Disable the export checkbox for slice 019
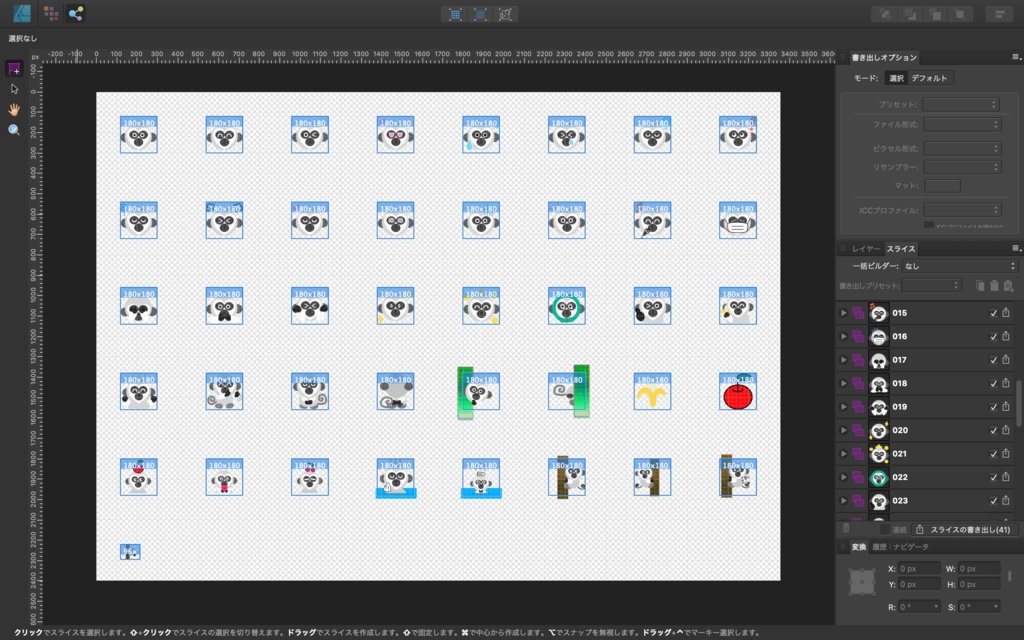 [993, 406]
